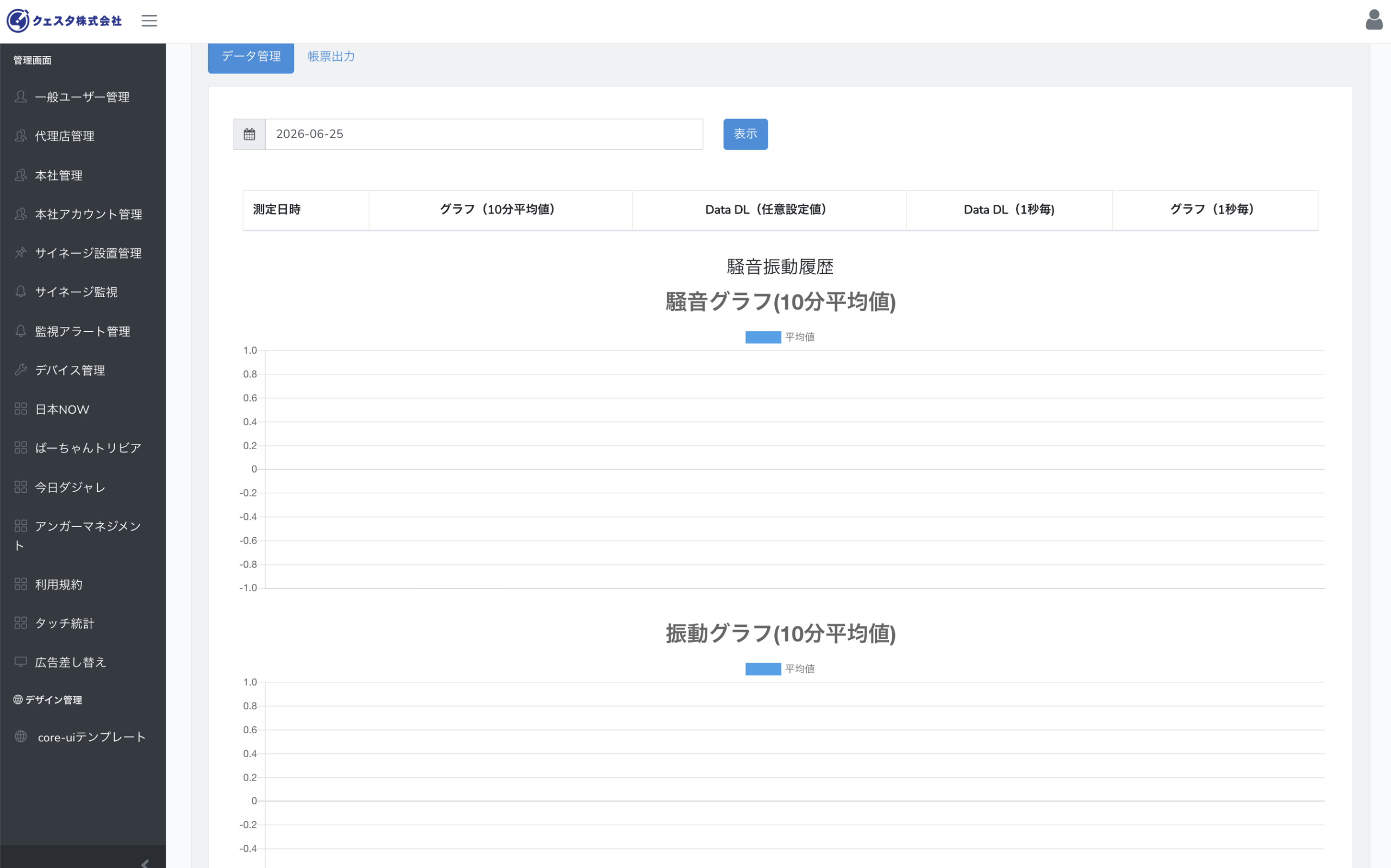Click the グラフ（10分平均値） column header

point(500,210)
